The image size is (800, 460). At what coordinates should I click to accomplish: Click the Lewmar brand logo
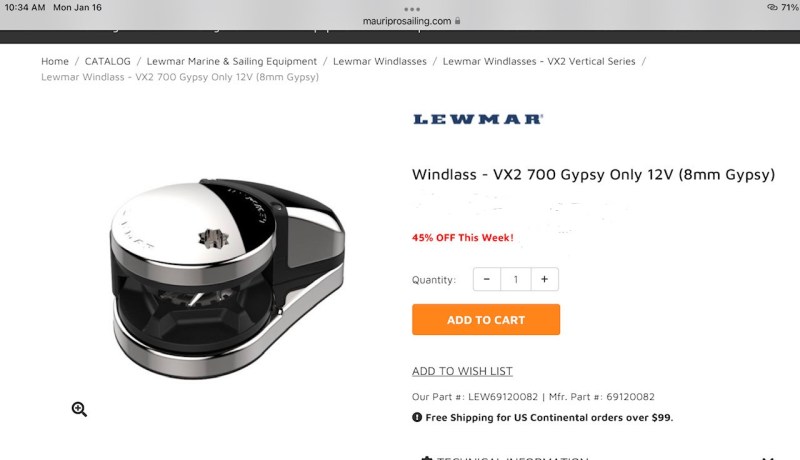tap(478, 119)
